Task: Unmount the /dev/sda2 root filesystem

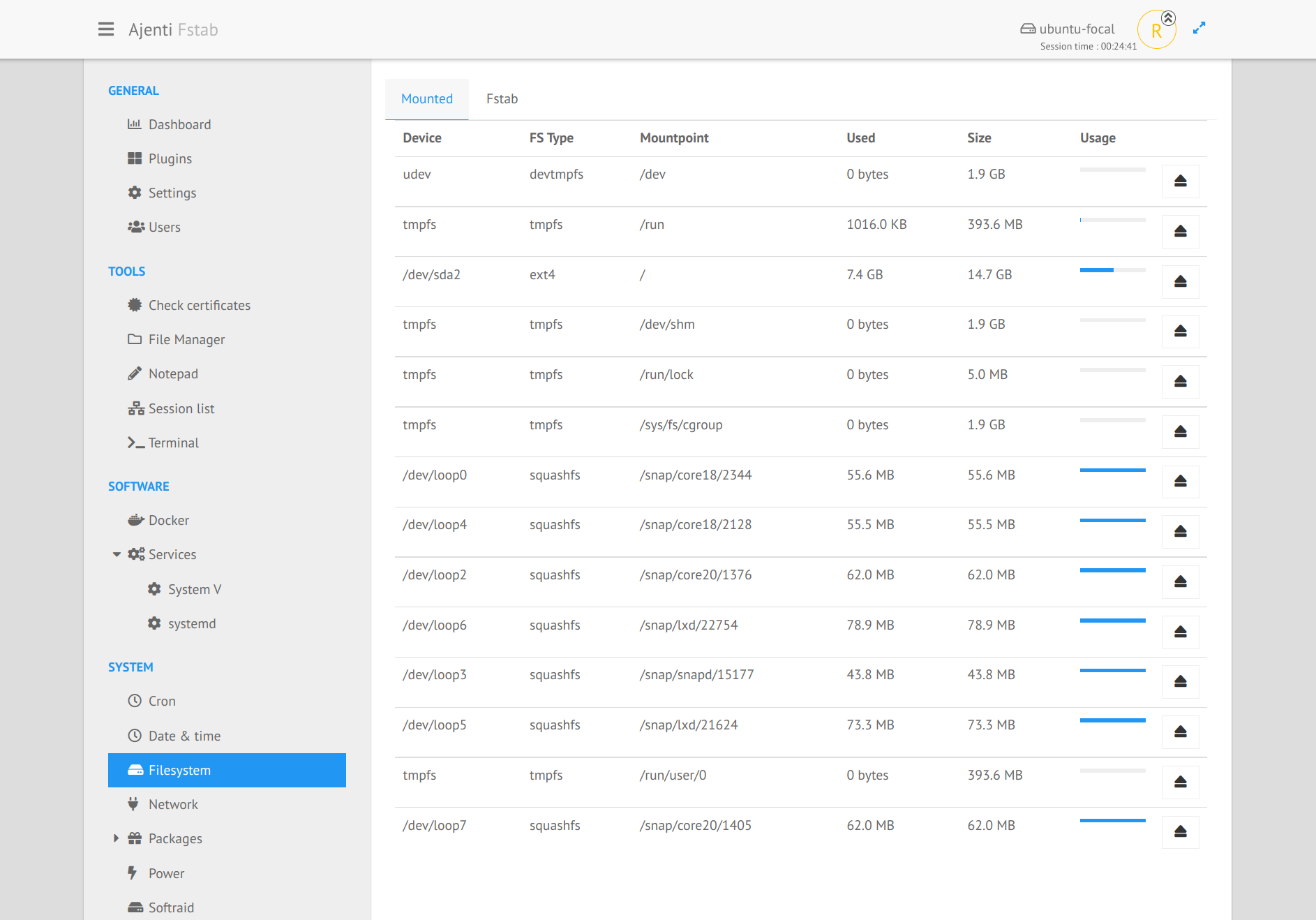Action: pos(1180,281)
